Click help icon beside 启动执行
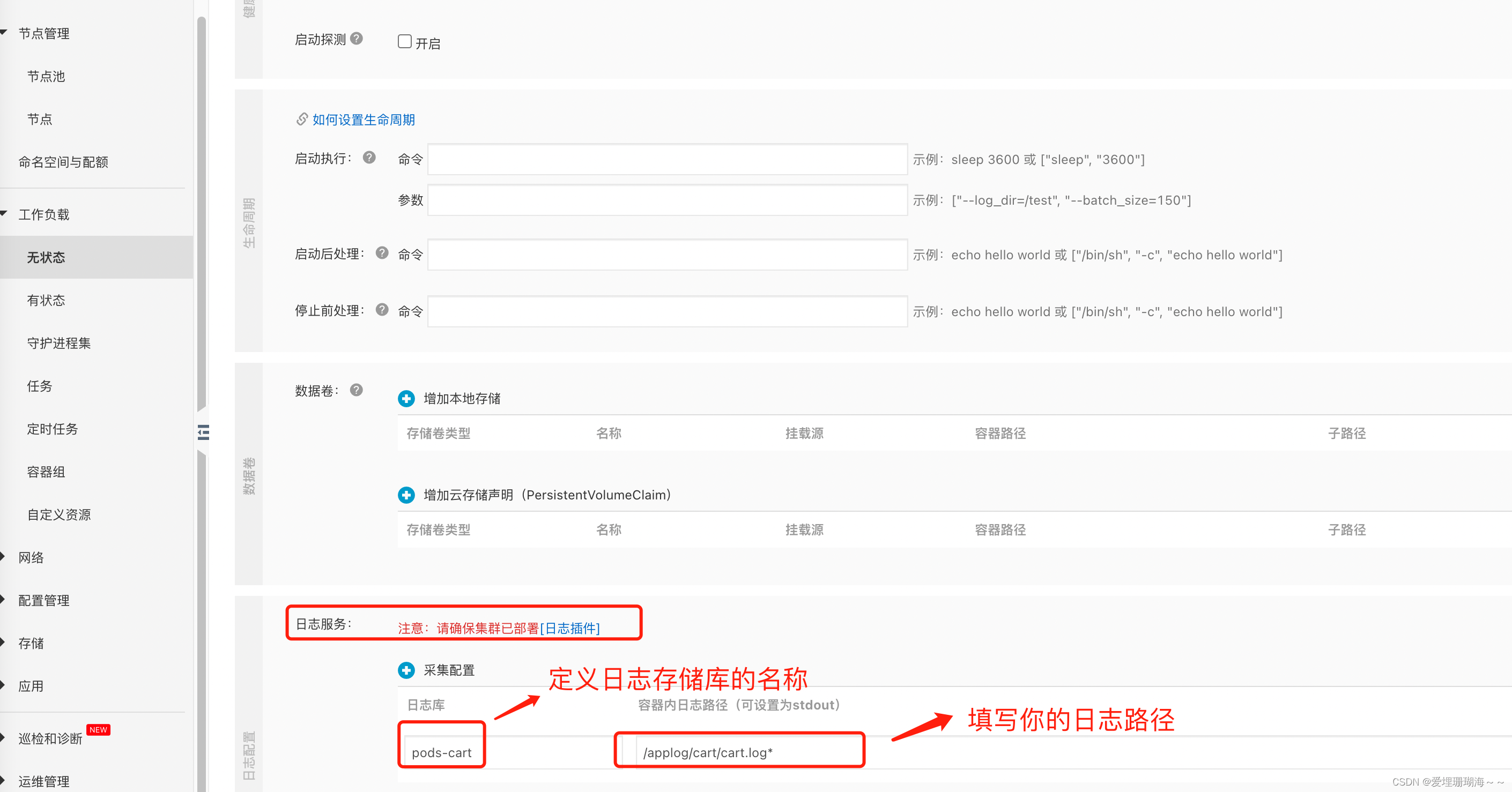 369,157
